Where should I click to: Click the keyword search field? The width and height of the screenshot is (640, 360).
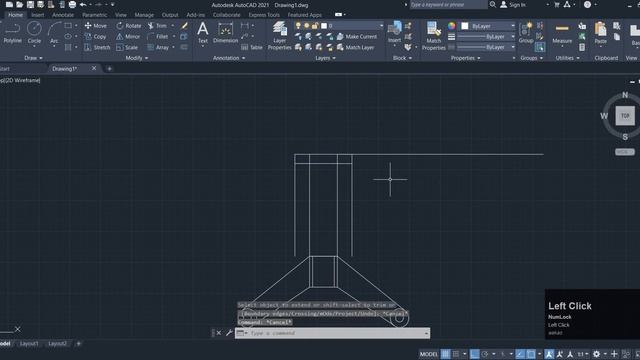(x=448, y=4)
